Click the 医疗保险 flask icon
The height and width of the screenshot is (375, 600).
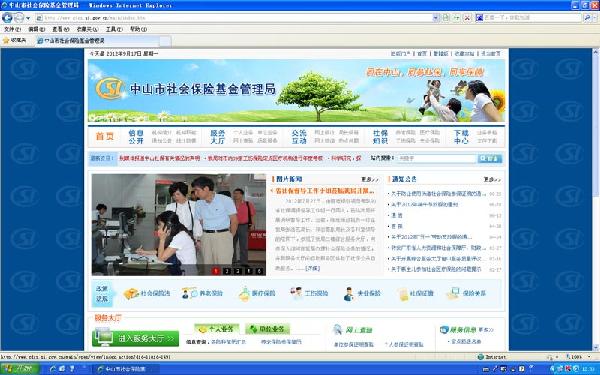point(244,293)
